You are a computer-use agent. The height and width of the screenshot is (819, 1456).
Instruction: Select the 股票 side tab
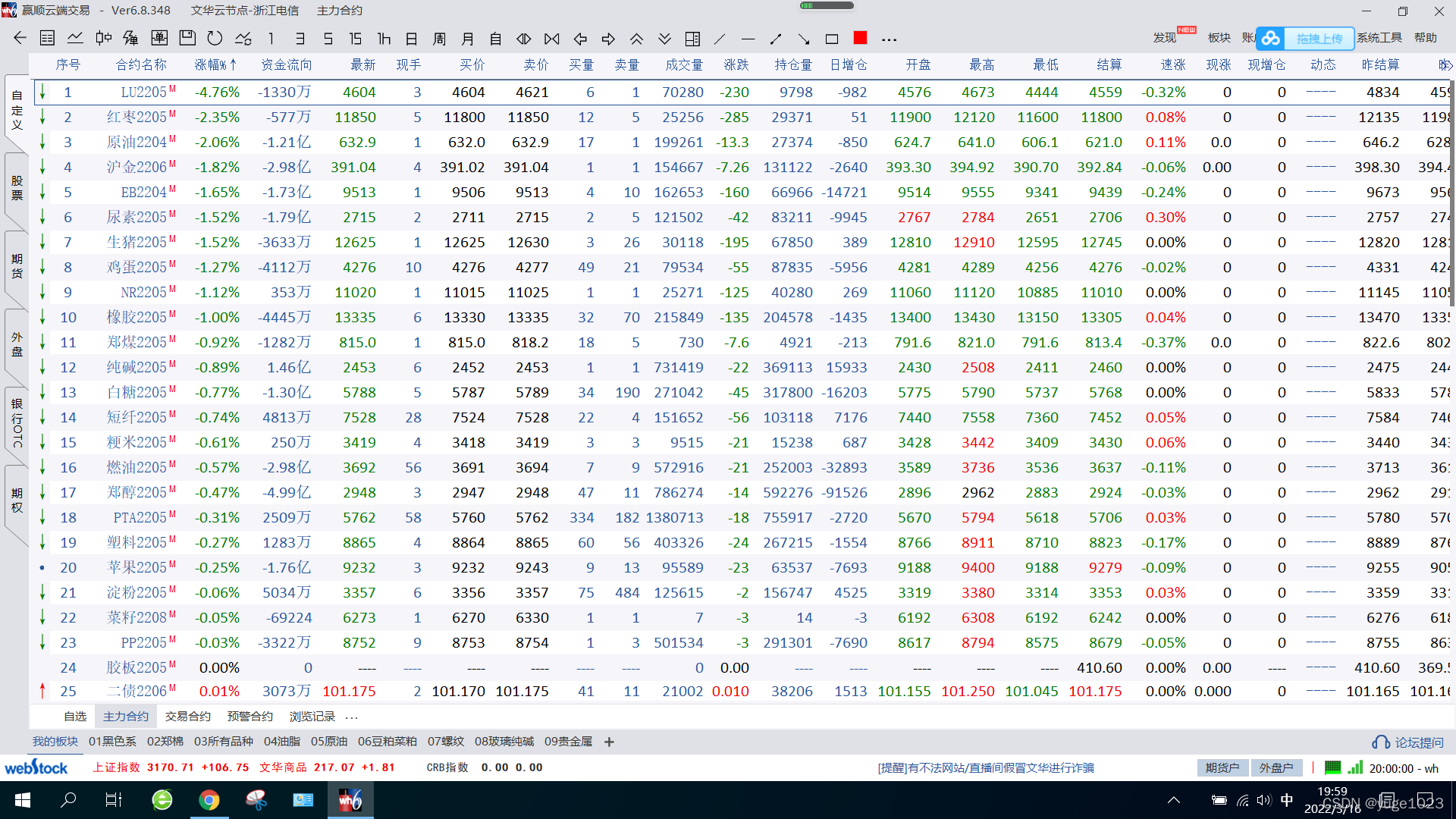[17, 188]
